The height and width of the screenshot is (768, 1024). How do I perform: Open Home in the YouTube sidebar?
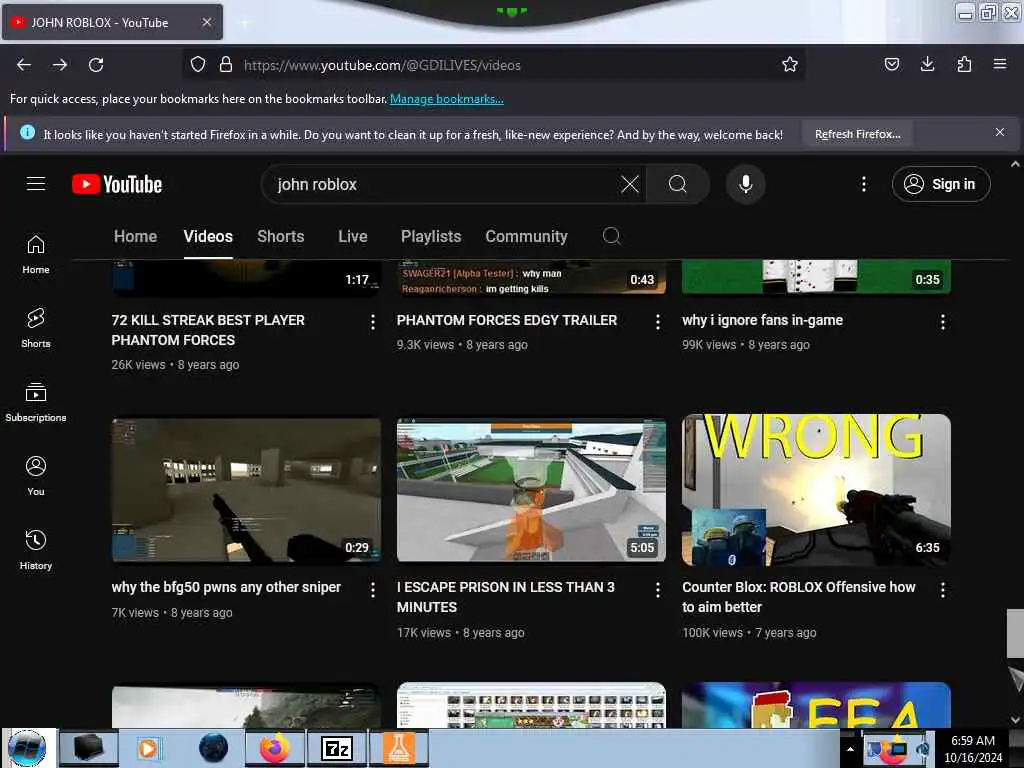click(36, 254)
